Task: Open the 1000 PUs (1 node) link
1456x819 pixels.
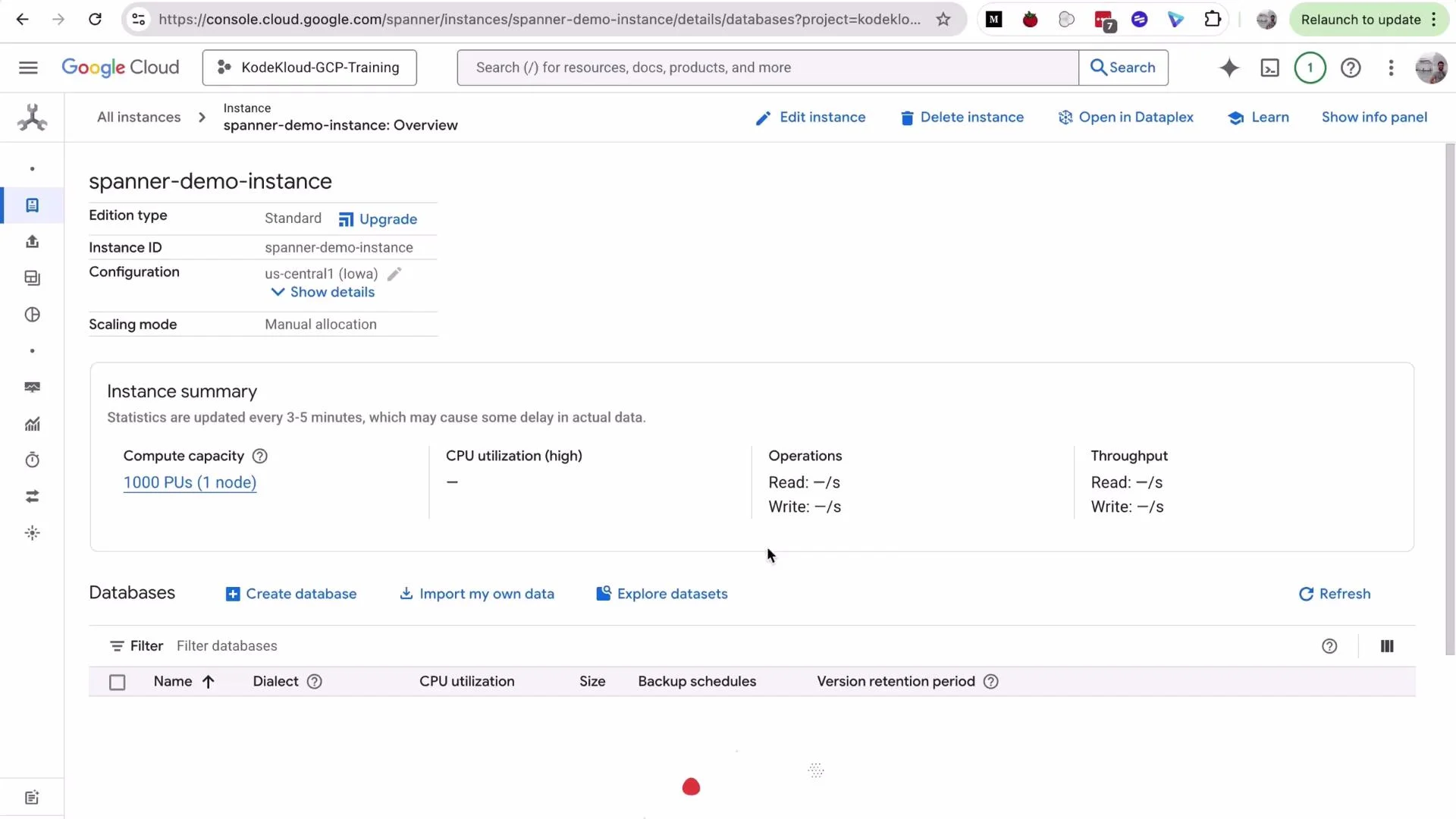Action: pos(190,482)
